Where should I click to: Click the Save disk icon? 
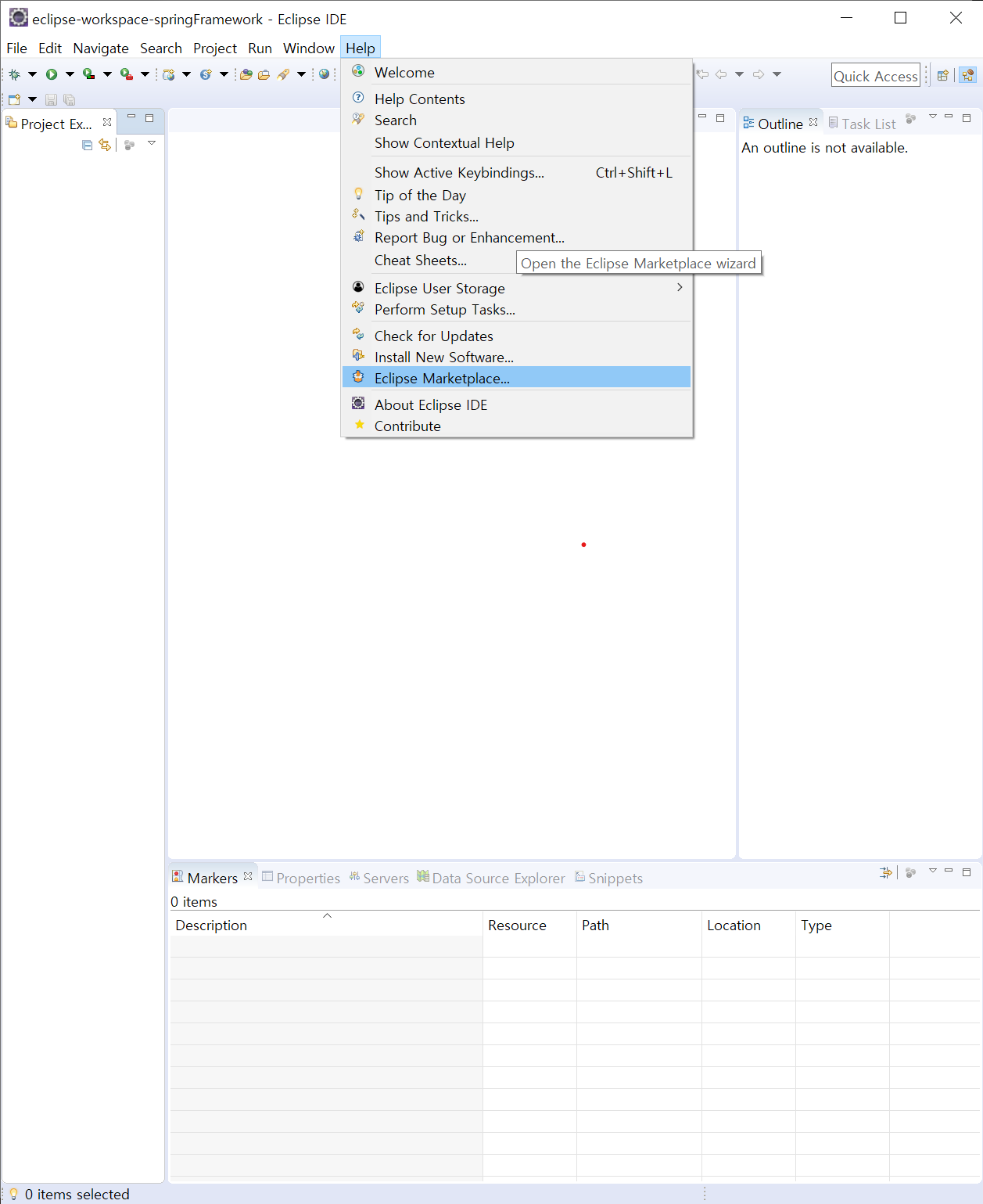tap(51, 99)
